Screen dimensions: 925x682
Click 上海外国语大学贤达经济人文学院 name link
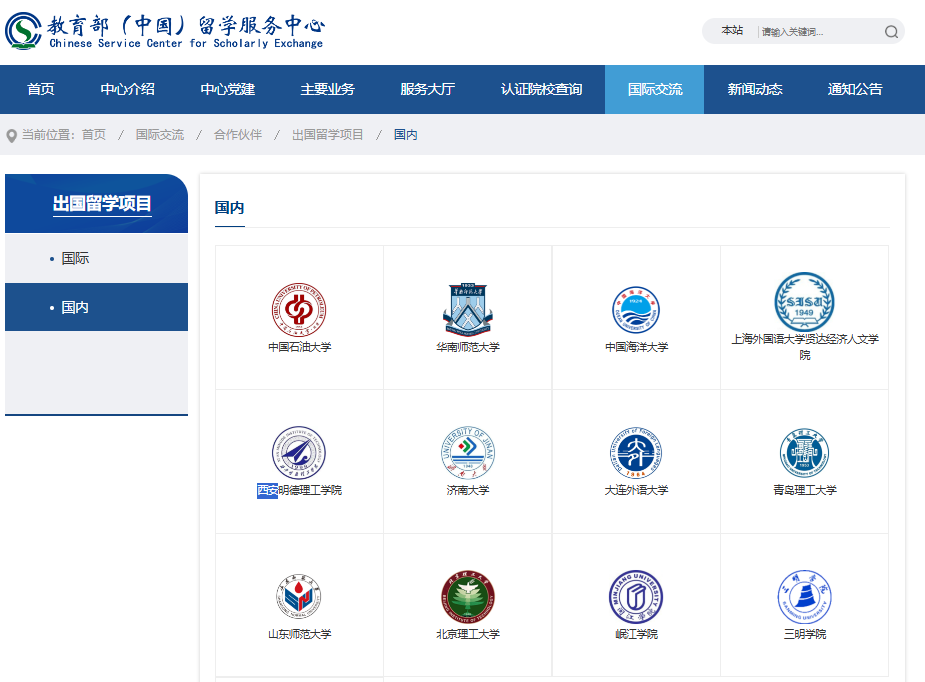[x=805, y=347]
